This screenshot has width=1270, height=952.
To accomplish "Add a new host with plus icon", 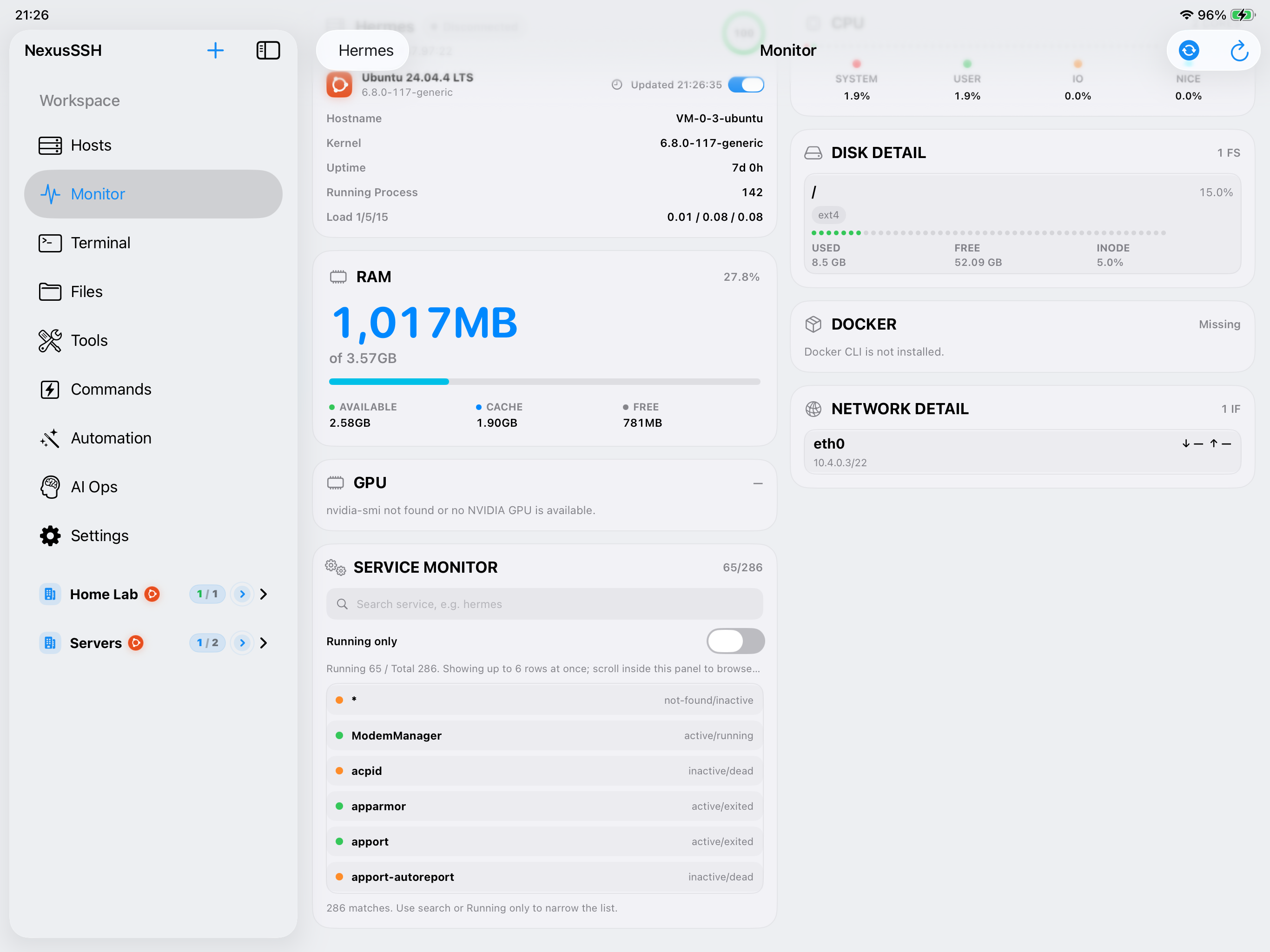I will (x=215, y=51).
